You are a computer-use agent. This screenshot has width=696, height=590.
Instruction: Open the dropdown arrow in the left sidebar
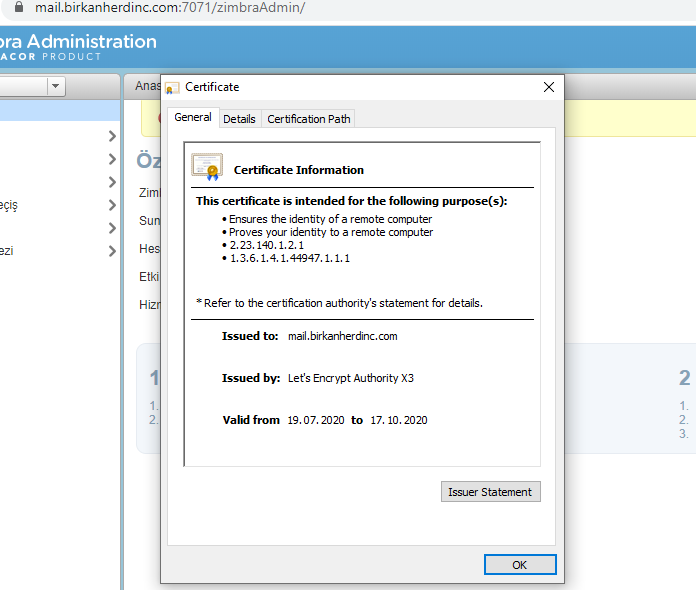pos(55,86)
